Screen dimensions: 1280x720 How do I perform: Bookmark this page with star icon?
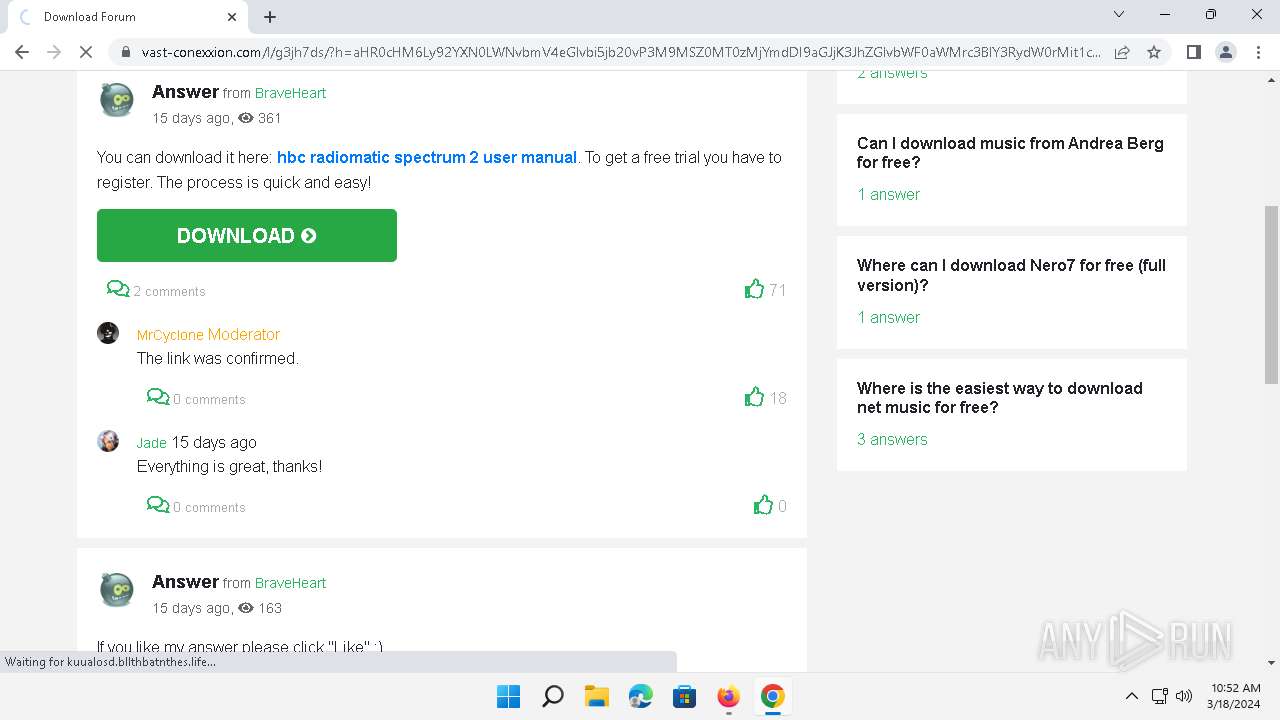click(x=1154, y=52)
